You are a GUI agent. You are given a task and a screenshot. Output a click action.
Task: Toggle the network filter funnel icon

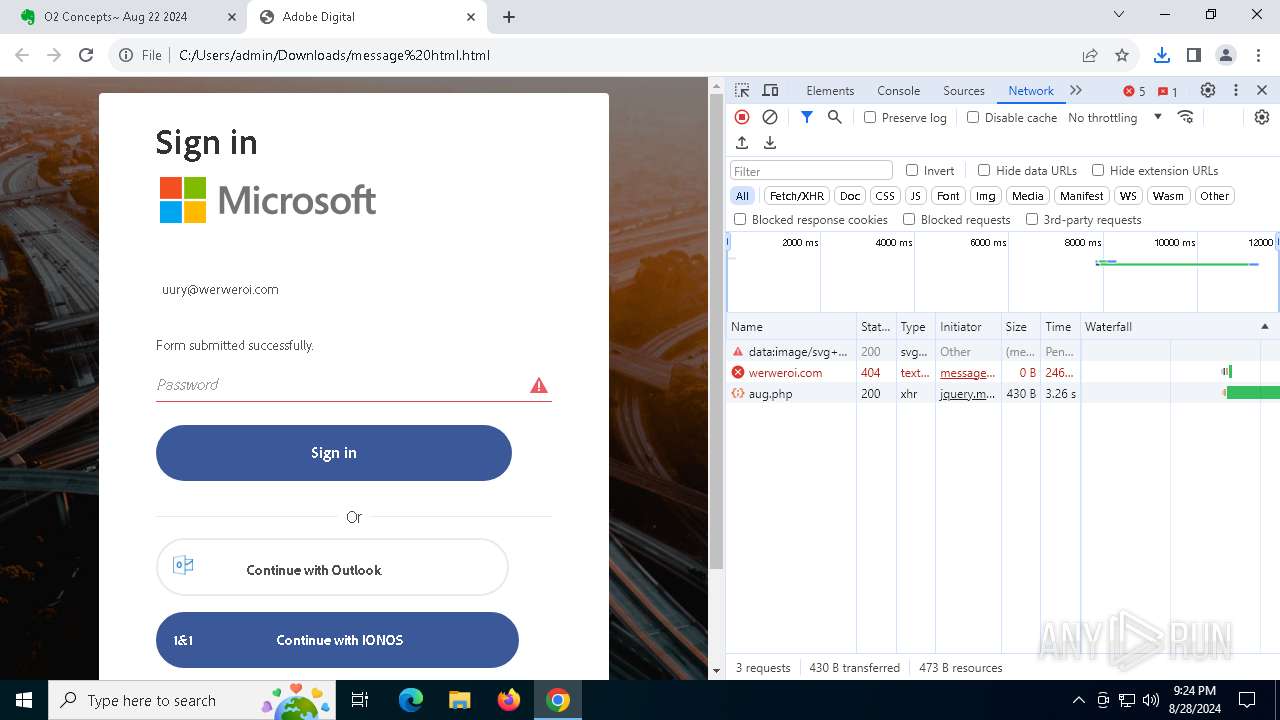click(x=807, y=117)
